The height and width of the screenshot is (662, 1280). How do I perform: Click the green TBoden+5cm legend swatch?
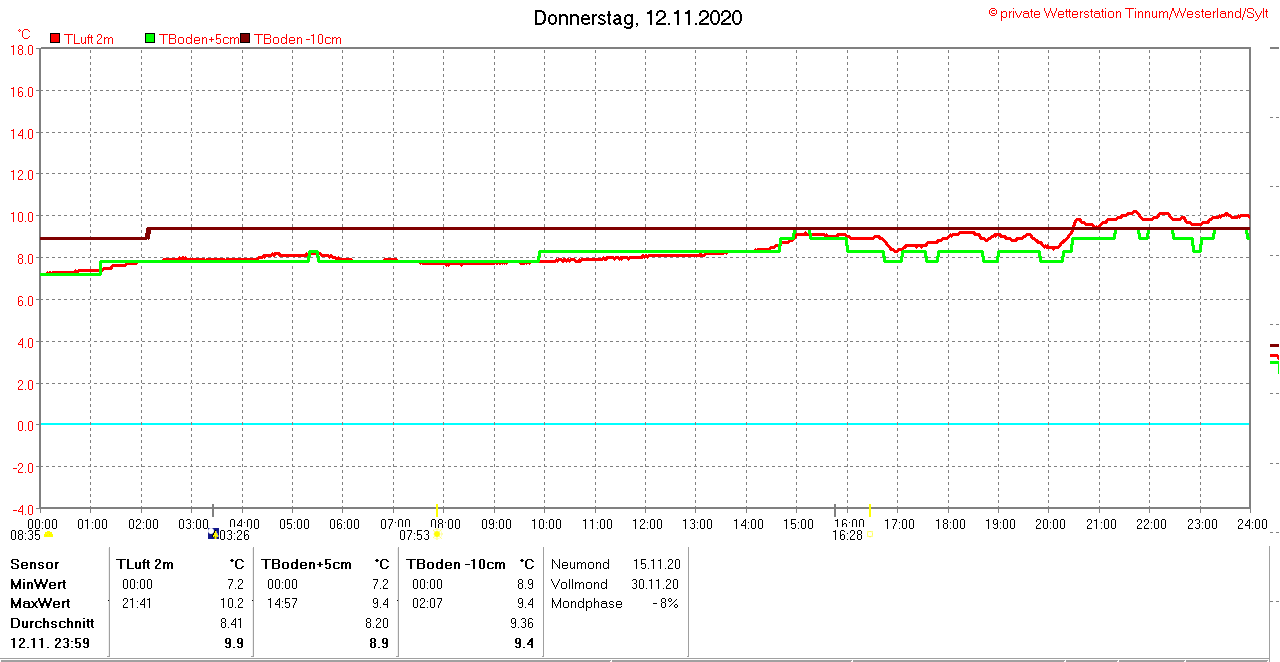coord(151,39)
